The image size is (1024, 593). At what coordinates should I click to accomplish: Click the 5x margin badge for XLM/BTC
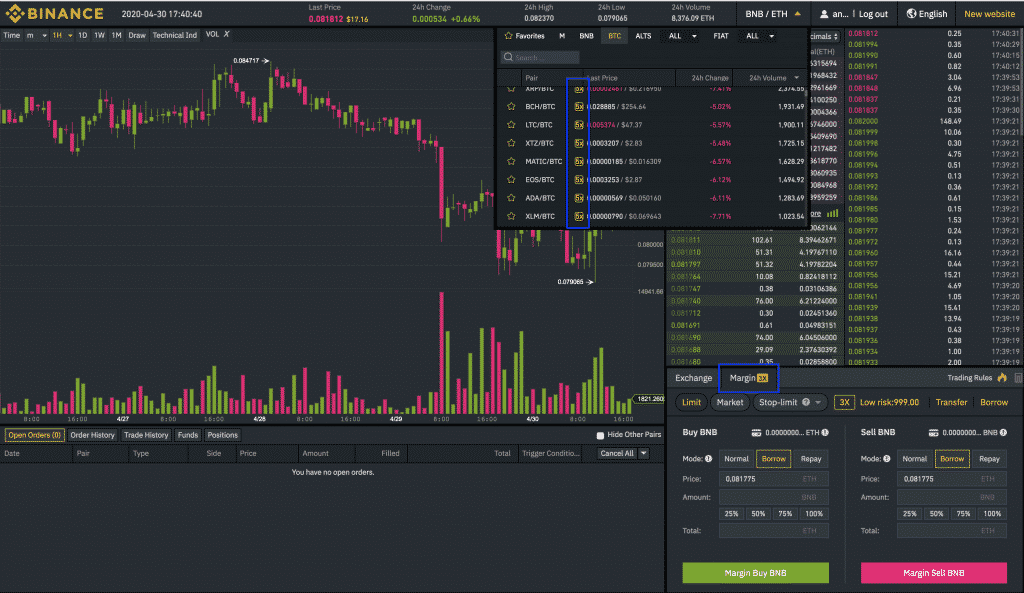coord(579,216)
